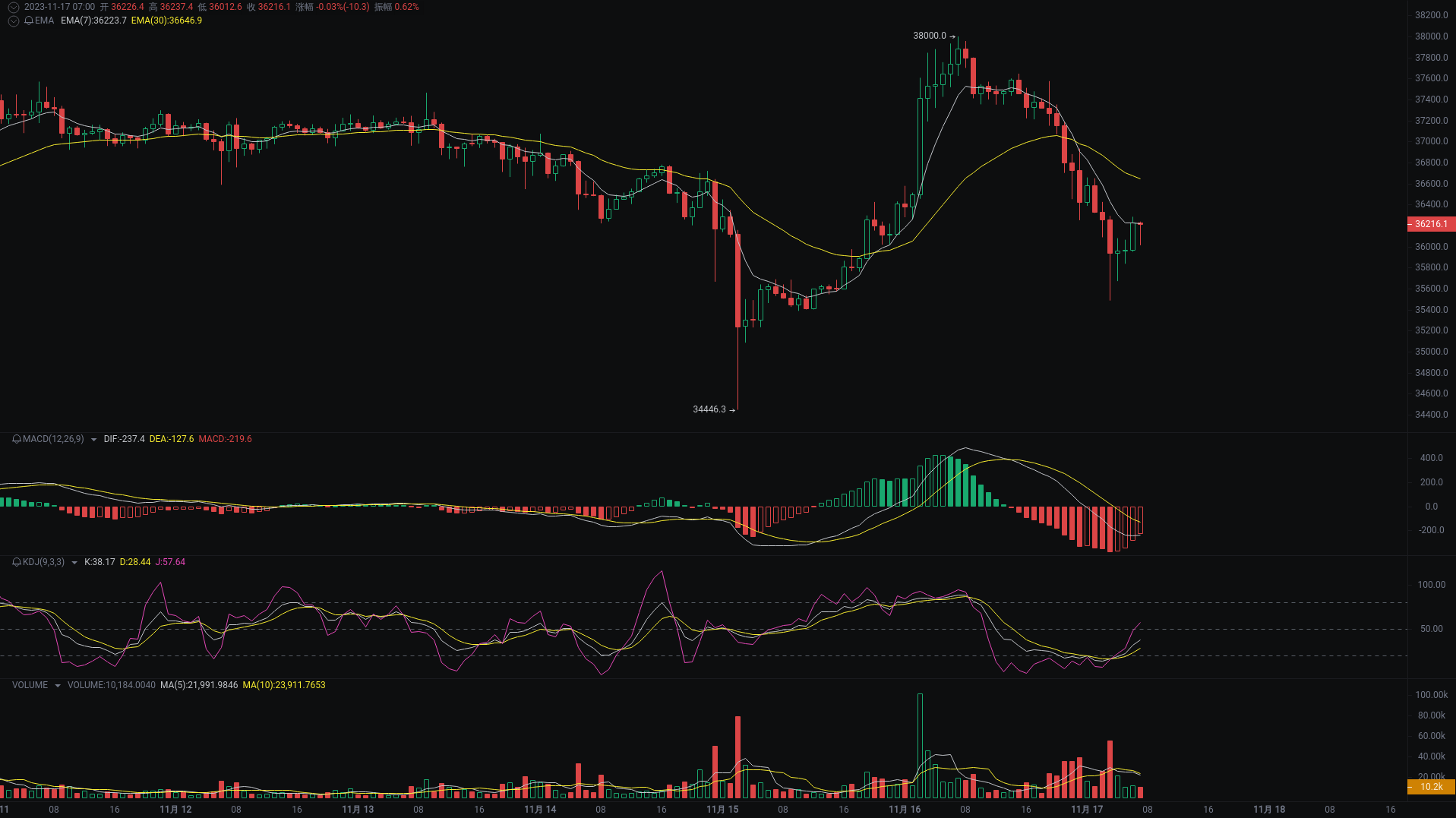
Task: Click the amplitude 0.62% value
Action: (x=406, y=7)
